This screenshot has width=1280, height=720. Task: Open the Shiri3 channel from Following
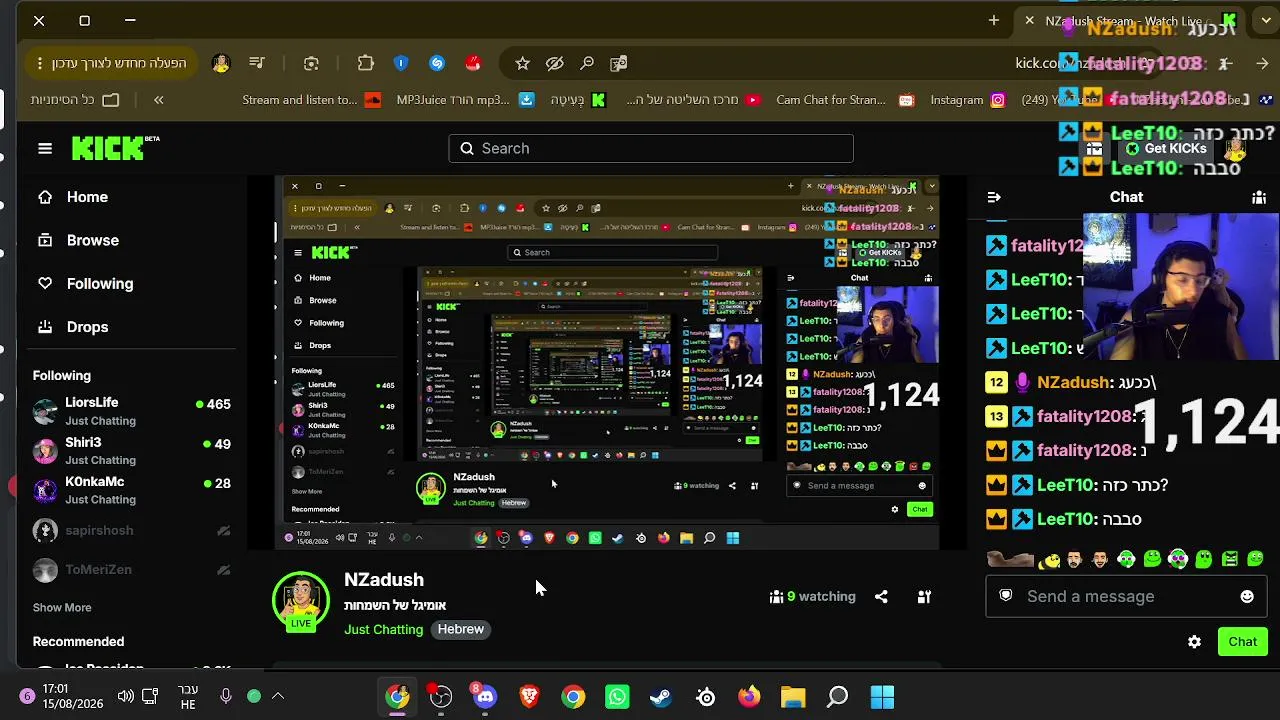click(x=132, y=450)
